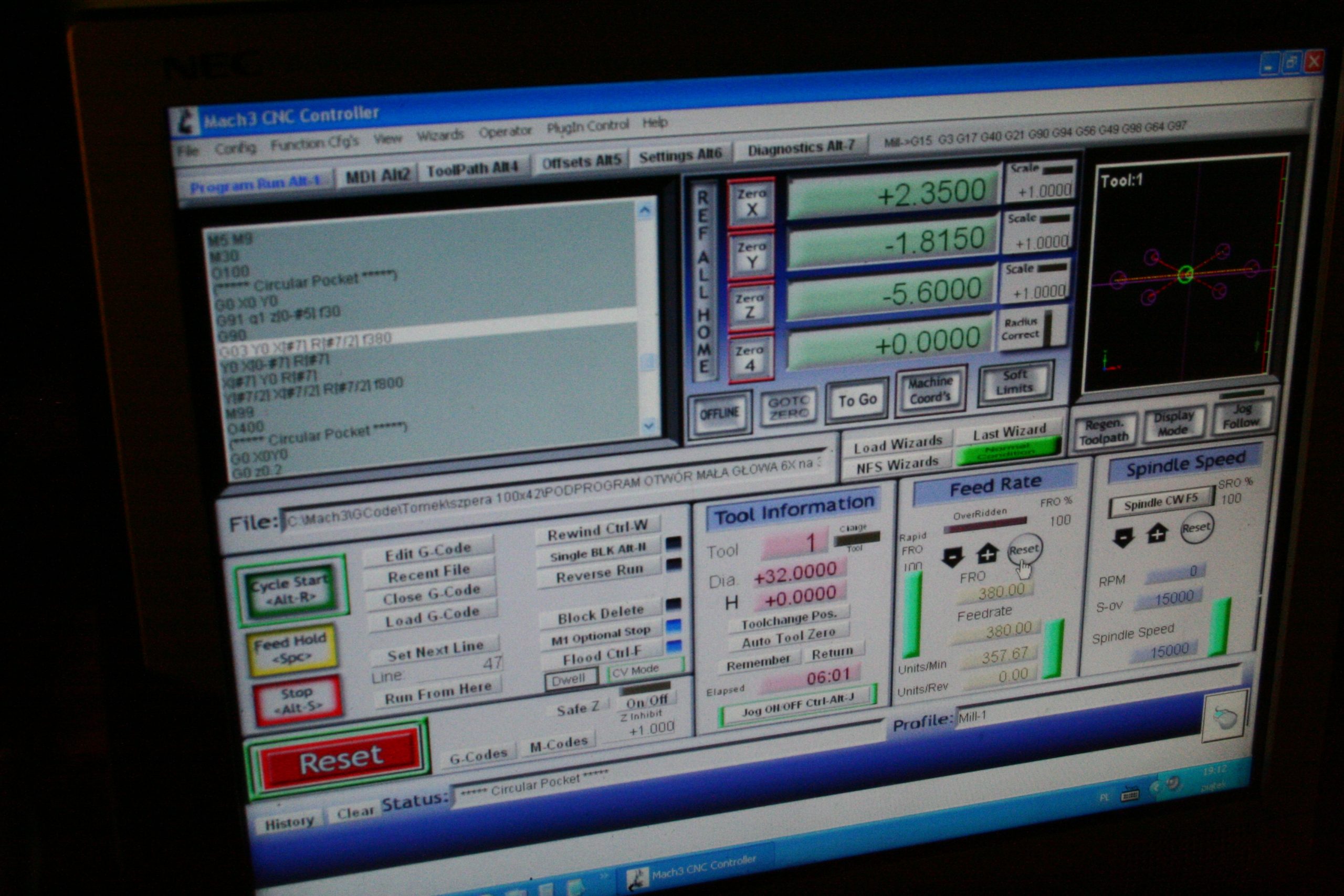Image resolution: width=1344 pixels, height=896 pixels.
Task: Click the feed rate decrease arrow icon
Action: [x=952, y=556]
